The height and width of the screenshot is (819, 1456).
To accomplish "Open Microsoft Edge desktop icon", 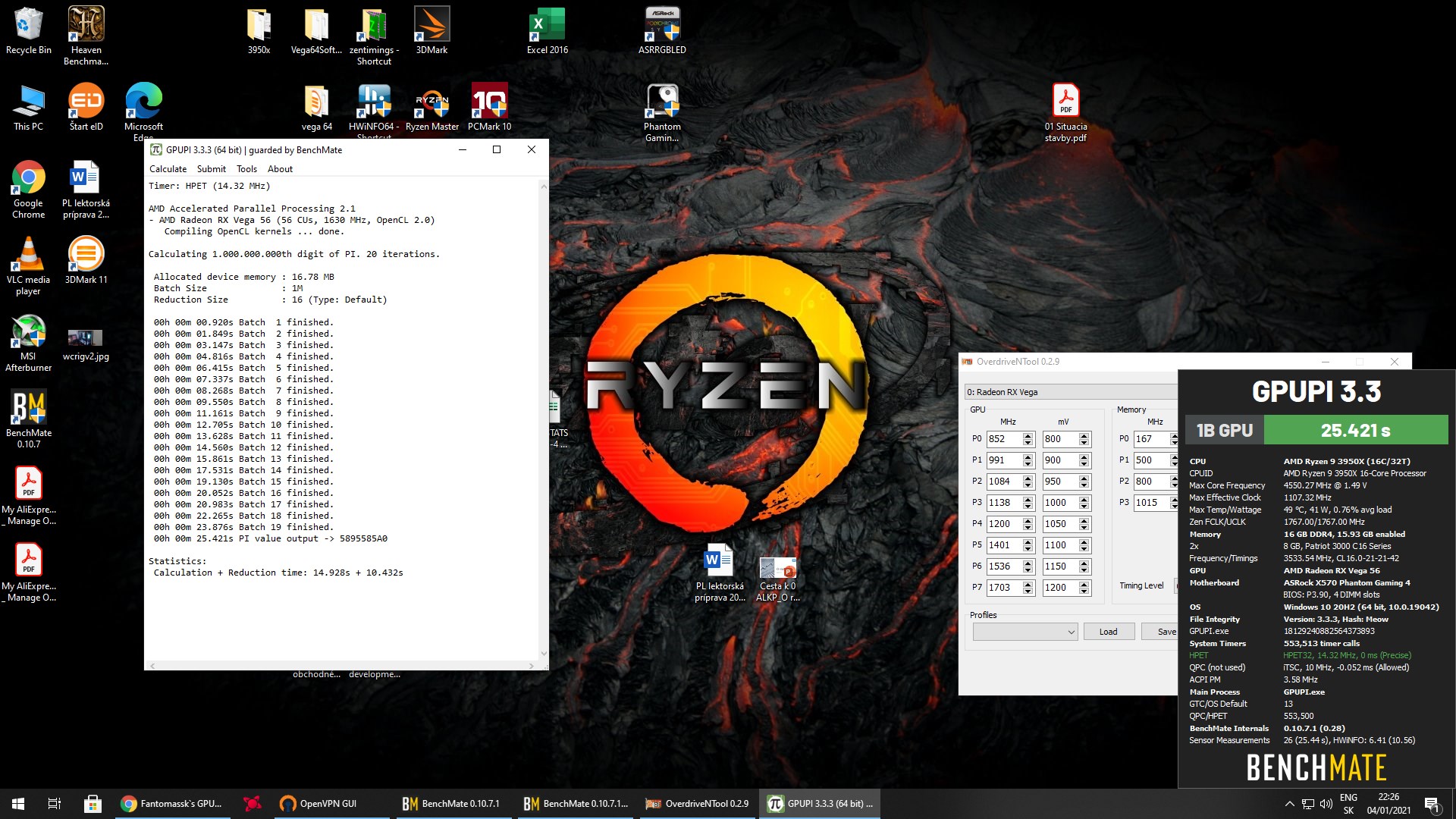I will tap(143, 111).
